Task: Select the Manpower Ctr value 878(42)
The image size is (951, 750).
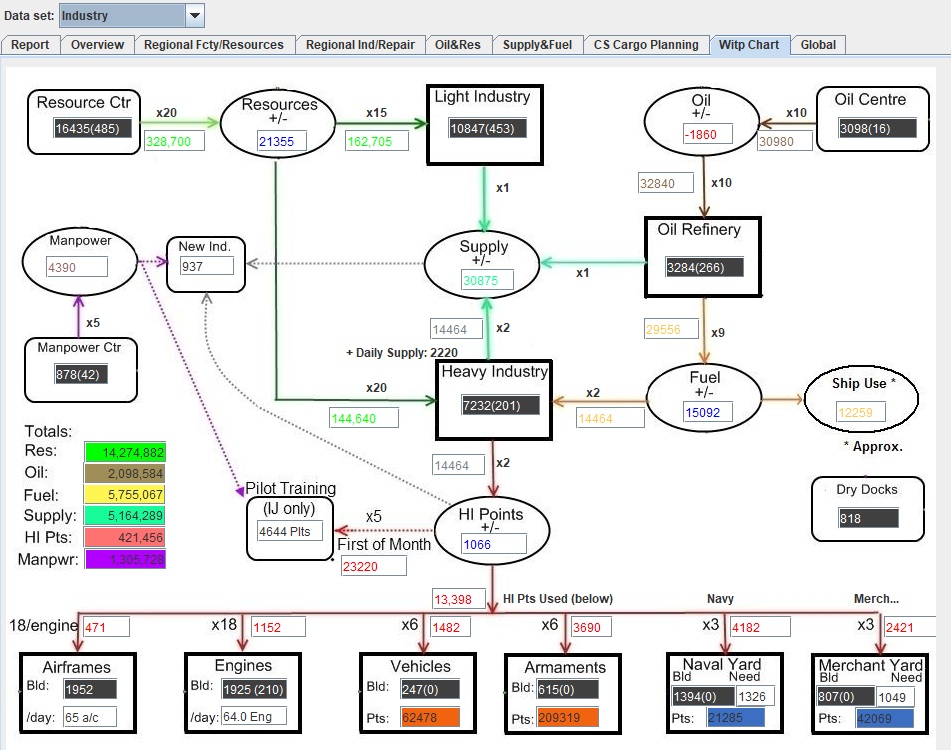Action: (x=82, y=374)
